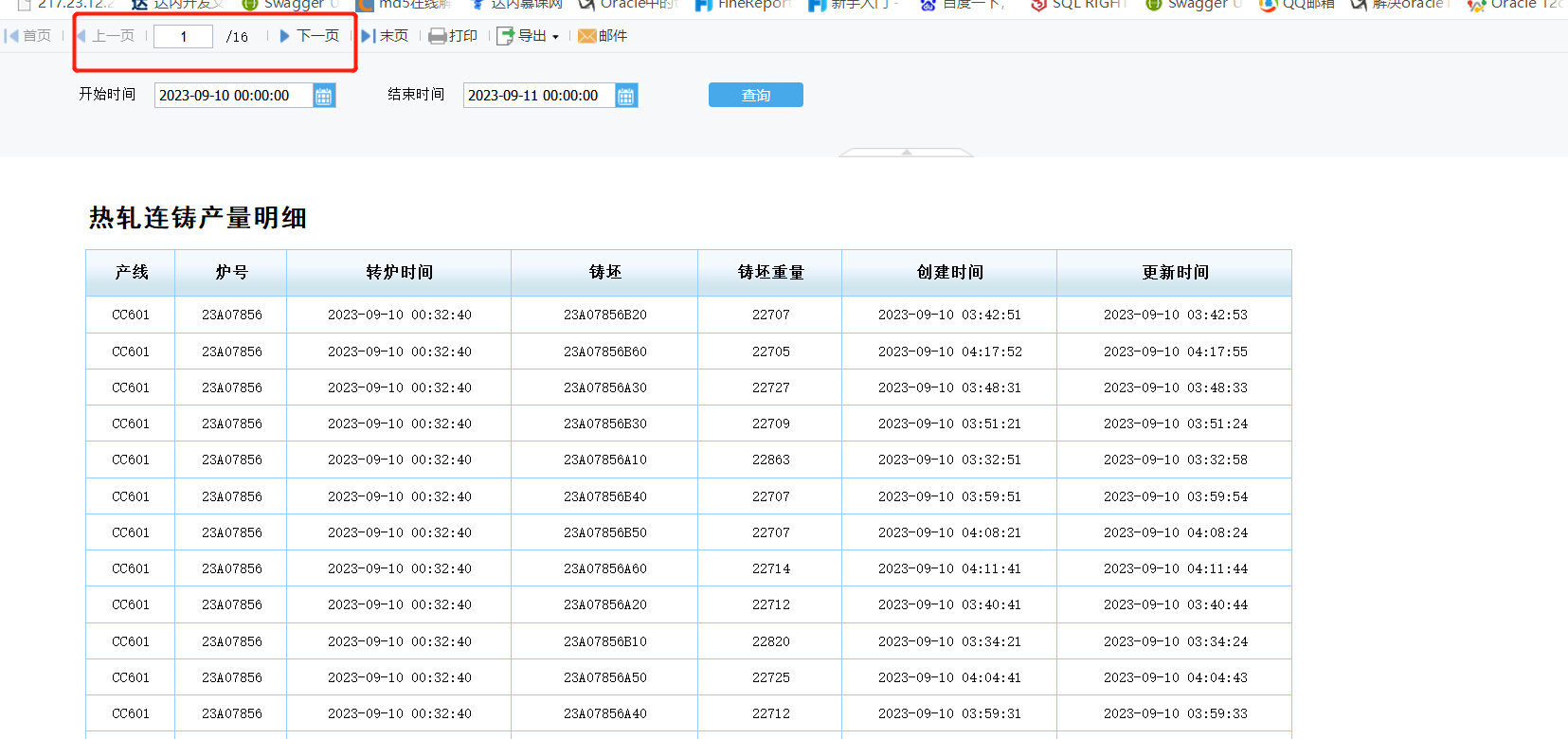The image size is (1568, 739).
Task: Select the table cell 23A07856B20
Action: [x=604, y=315]
